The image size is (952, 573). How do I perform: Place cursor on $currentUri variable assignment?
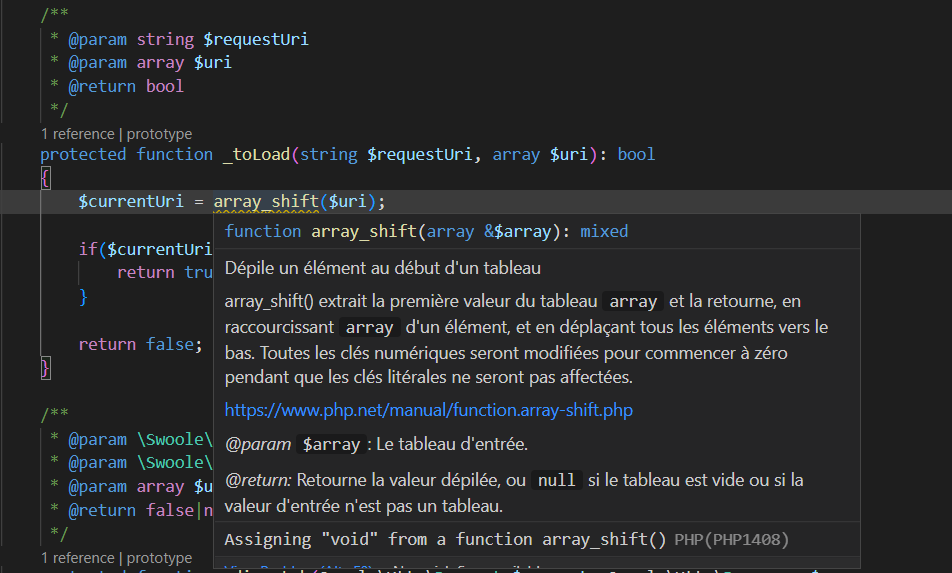tap(131, 201)
